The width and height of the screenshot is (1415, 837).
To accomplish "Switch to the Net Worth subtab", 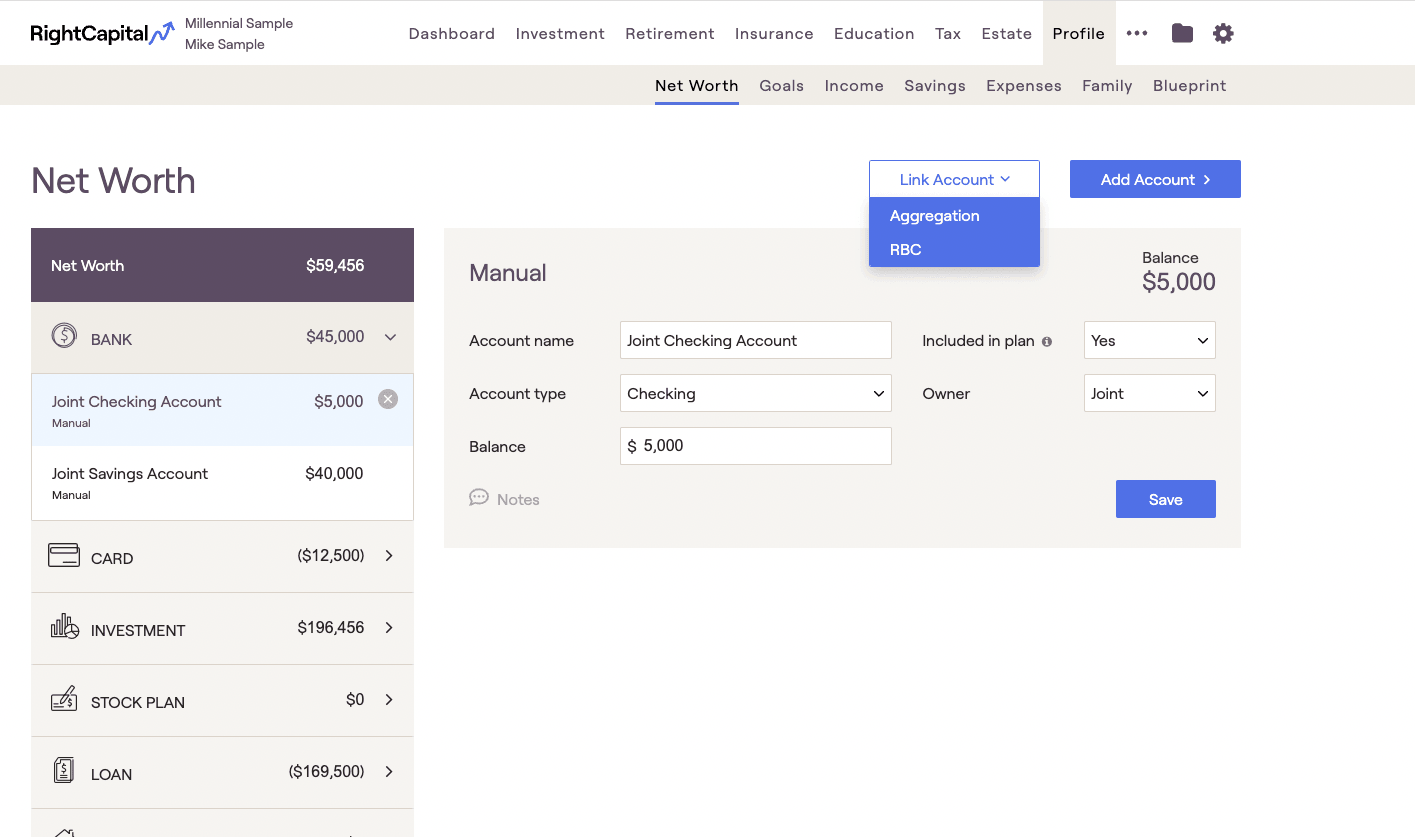I will click(x=697, y=86).
